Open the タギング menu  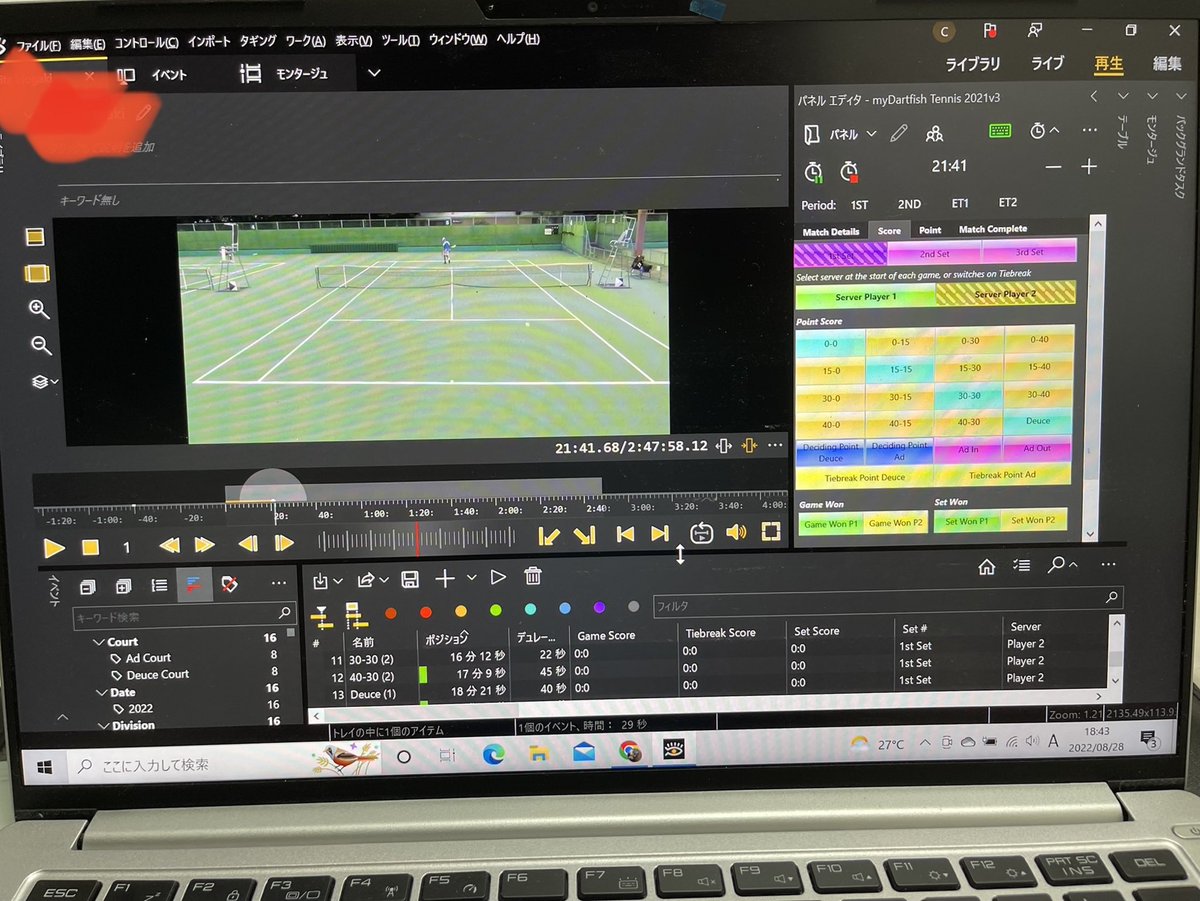[x=258, y=41]
